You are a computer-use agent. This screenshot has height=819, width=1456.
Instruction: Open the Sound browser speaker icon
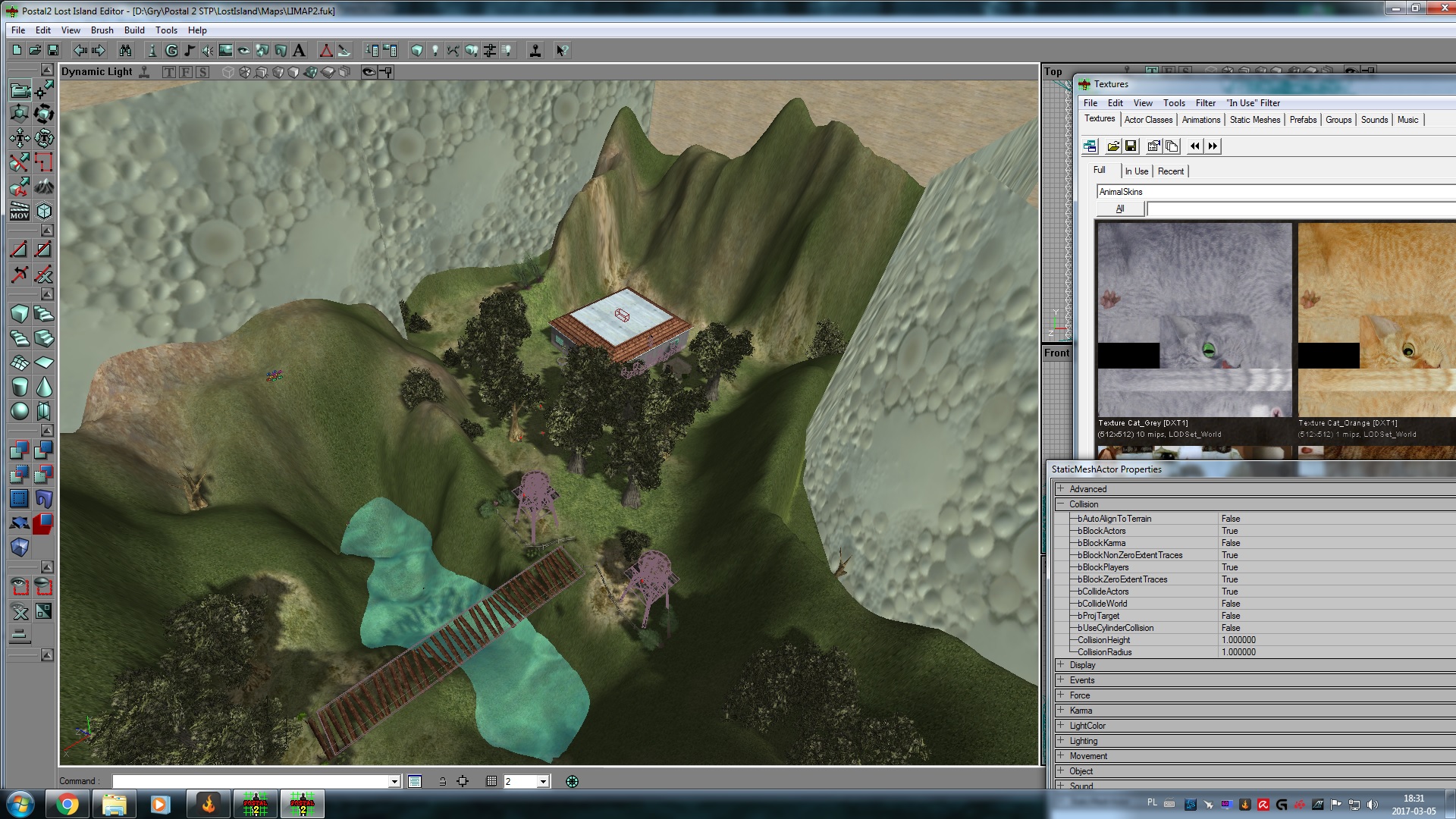208,51
